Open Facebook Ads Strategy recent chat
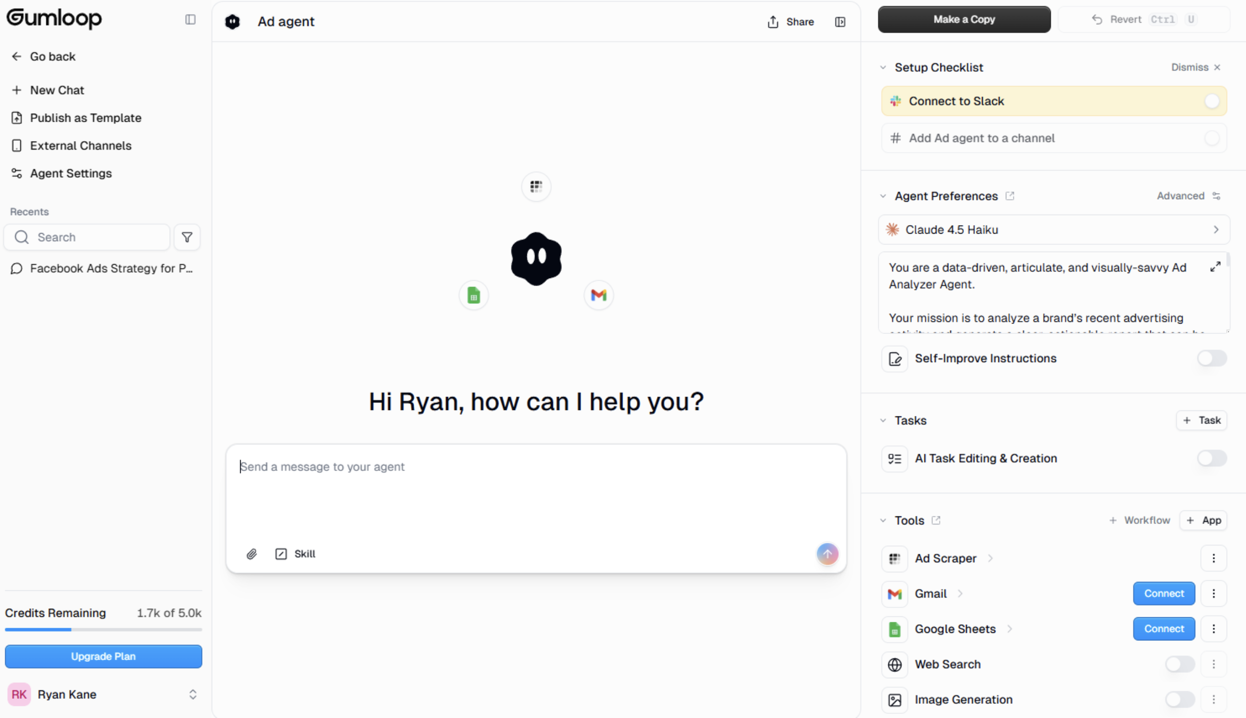 tap(103, 268)
